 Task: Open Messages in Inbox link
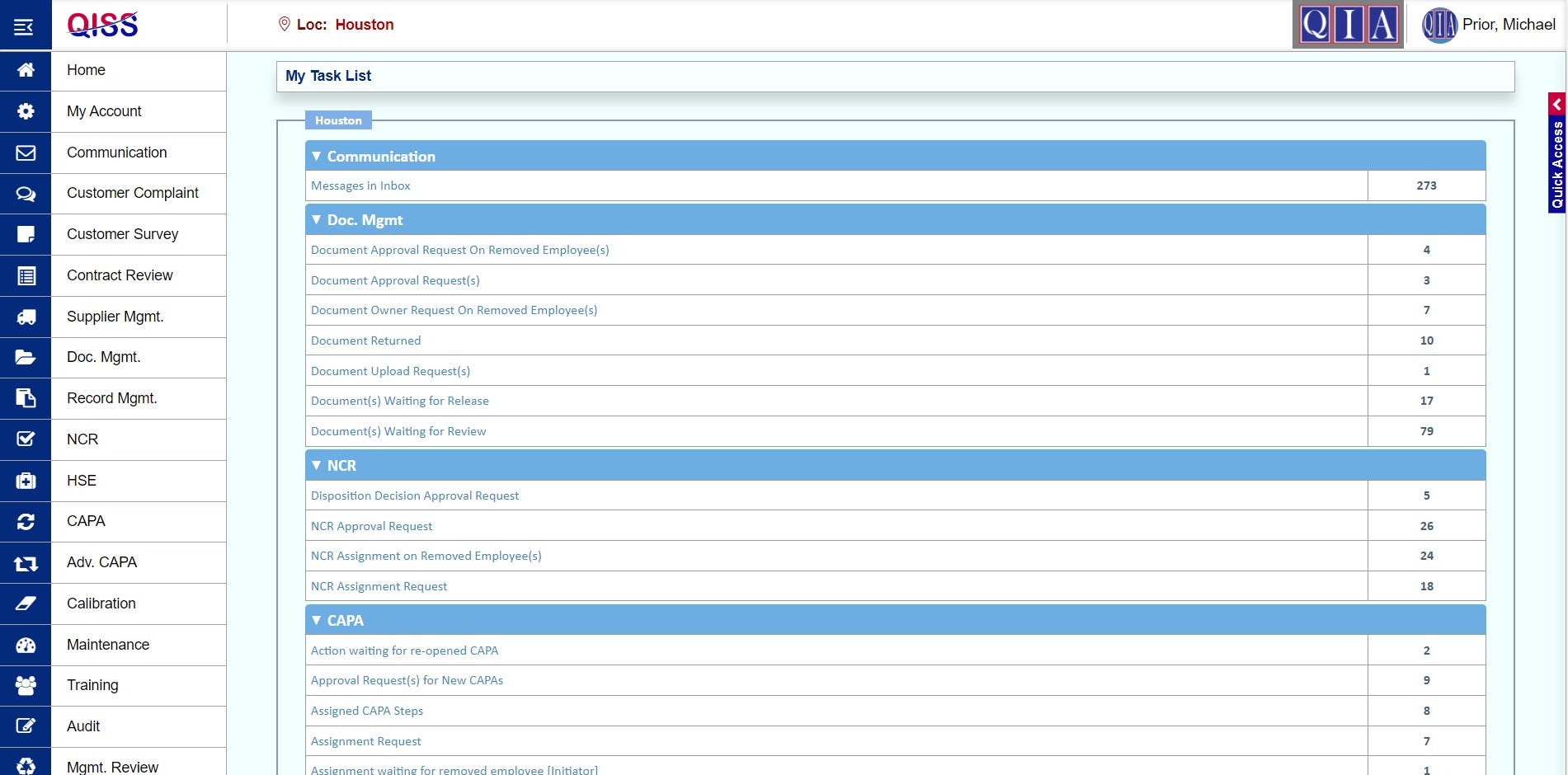[360, 186]
